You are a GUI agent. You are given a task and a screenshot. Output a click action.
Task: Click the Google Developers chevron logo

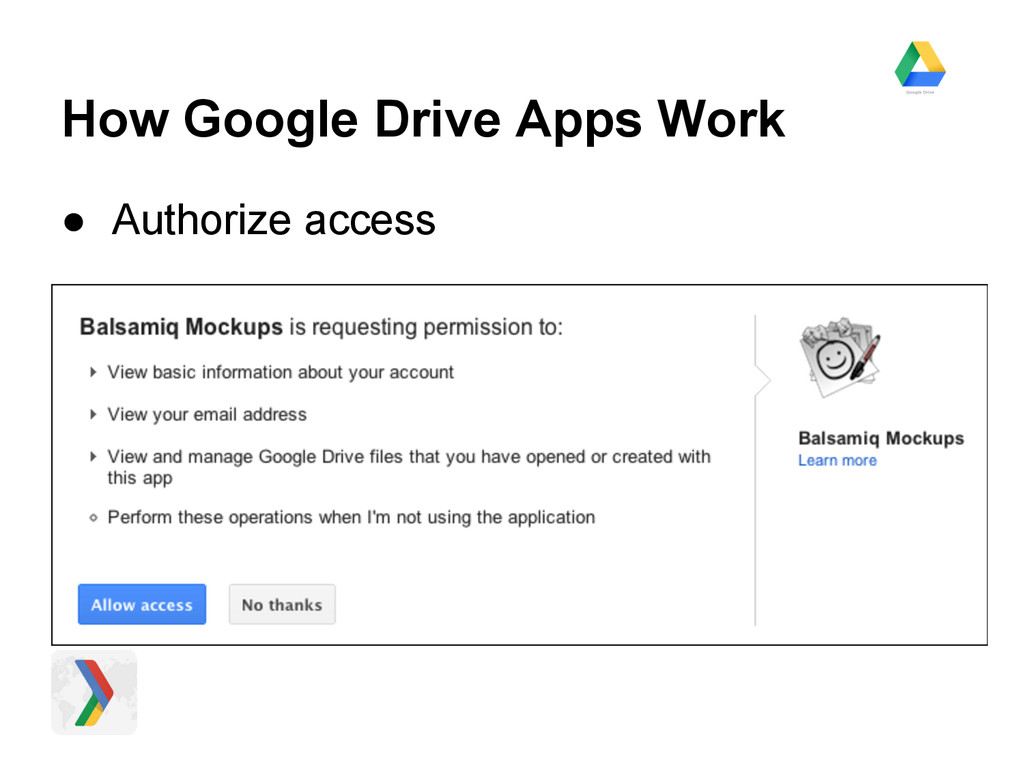tap(94, 692)
